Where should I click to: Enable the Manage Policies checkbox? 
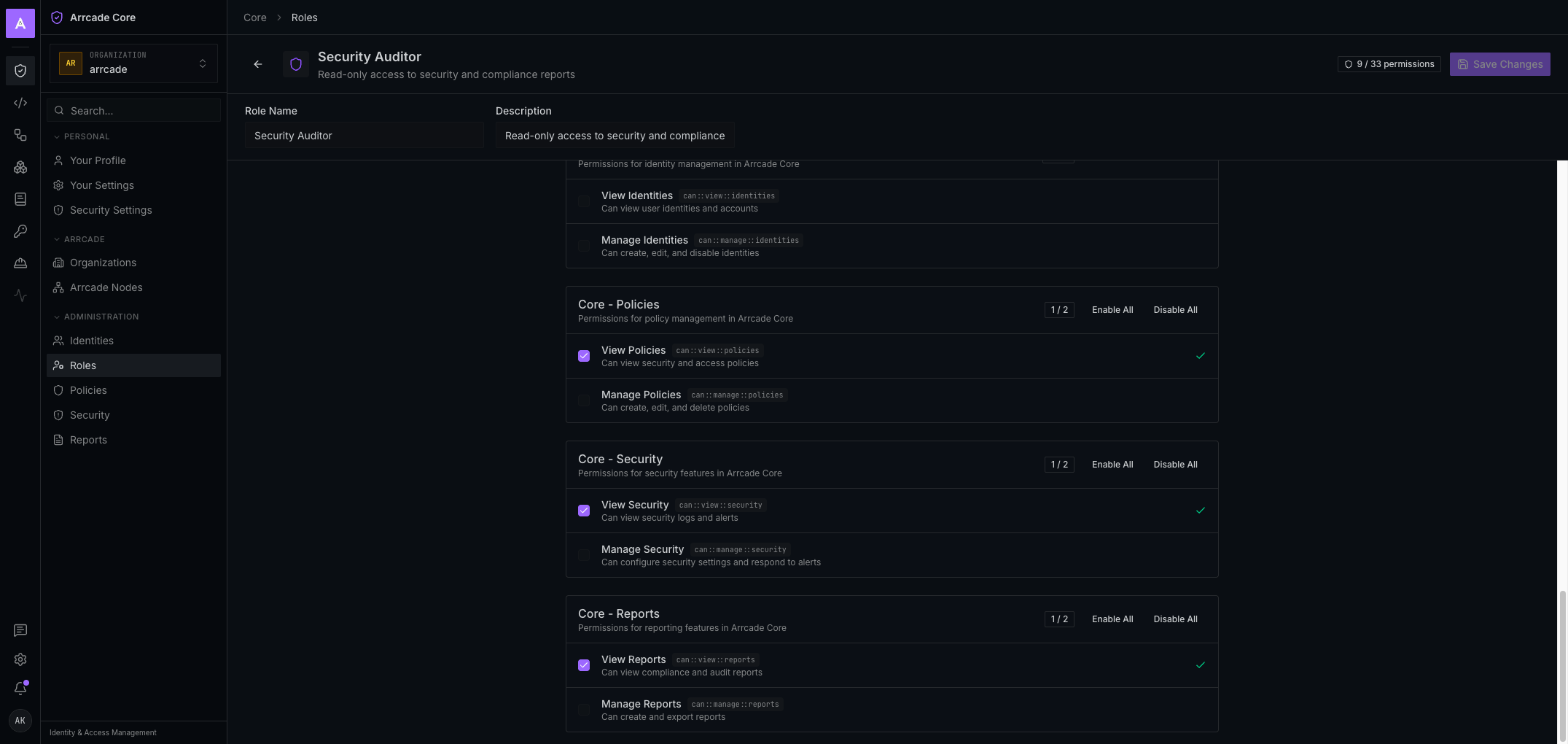point(584,400)
